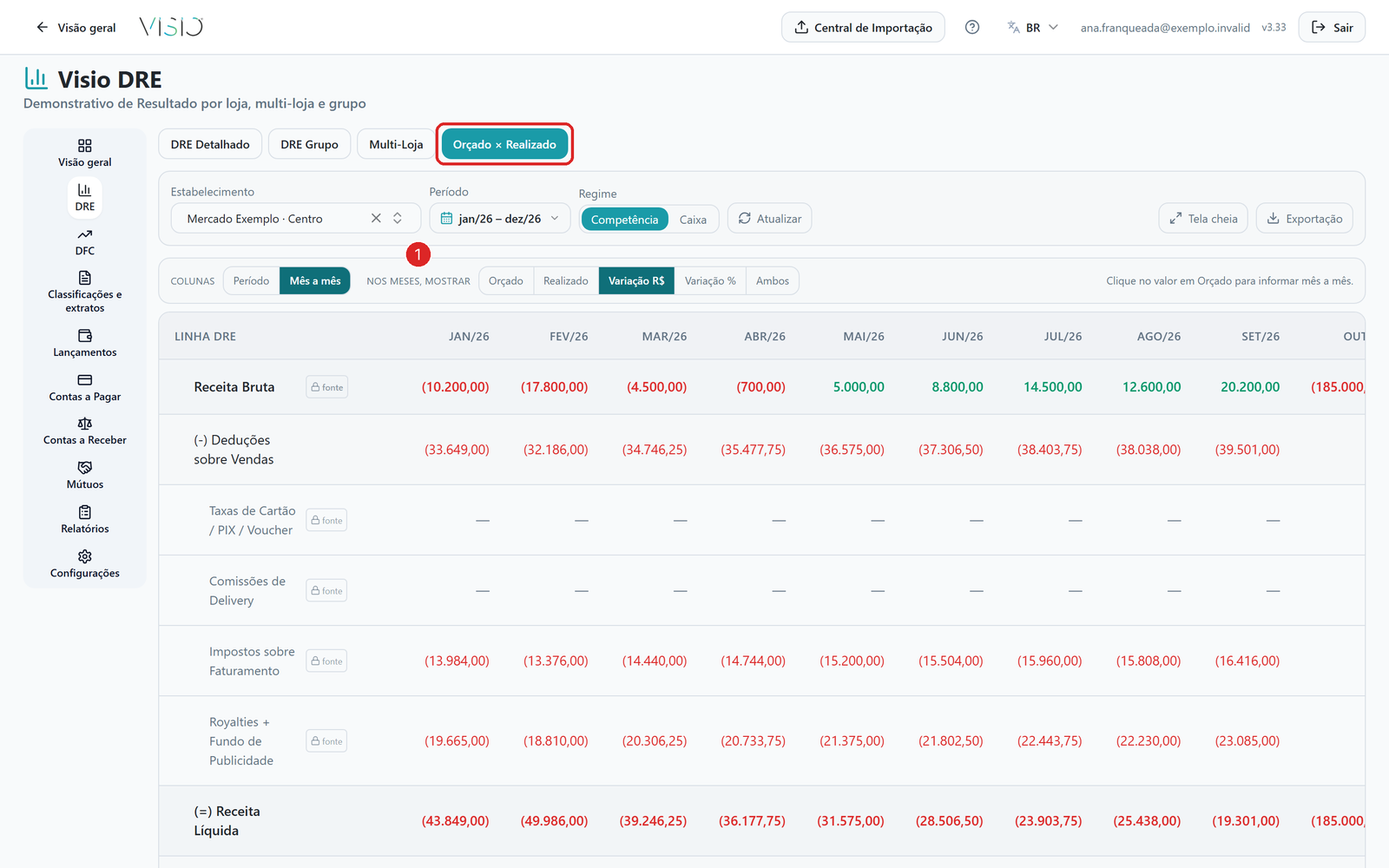1389x868 pixels.
Task: Click the help question mark icon
Action: pos(972,27)
